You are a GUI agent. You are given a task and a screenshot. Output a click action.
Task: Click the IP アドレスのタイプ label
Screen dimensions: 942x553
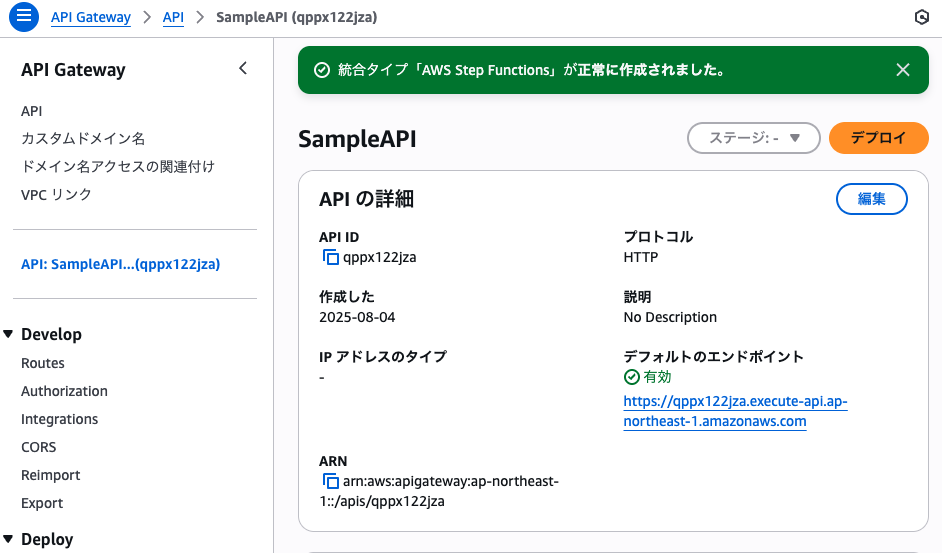pos(383,357)
